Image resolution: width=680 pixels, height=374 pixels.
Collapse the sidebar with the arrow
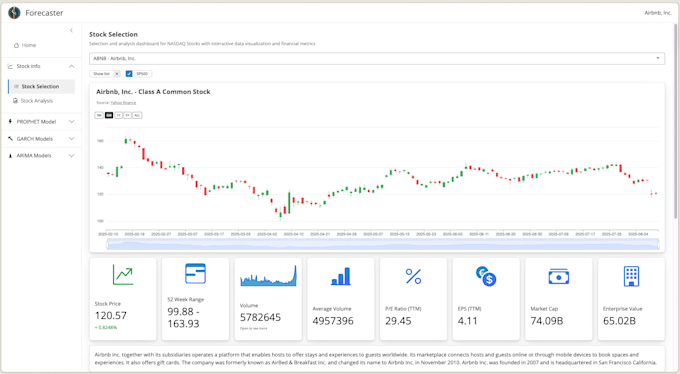(x=71, y=30)
